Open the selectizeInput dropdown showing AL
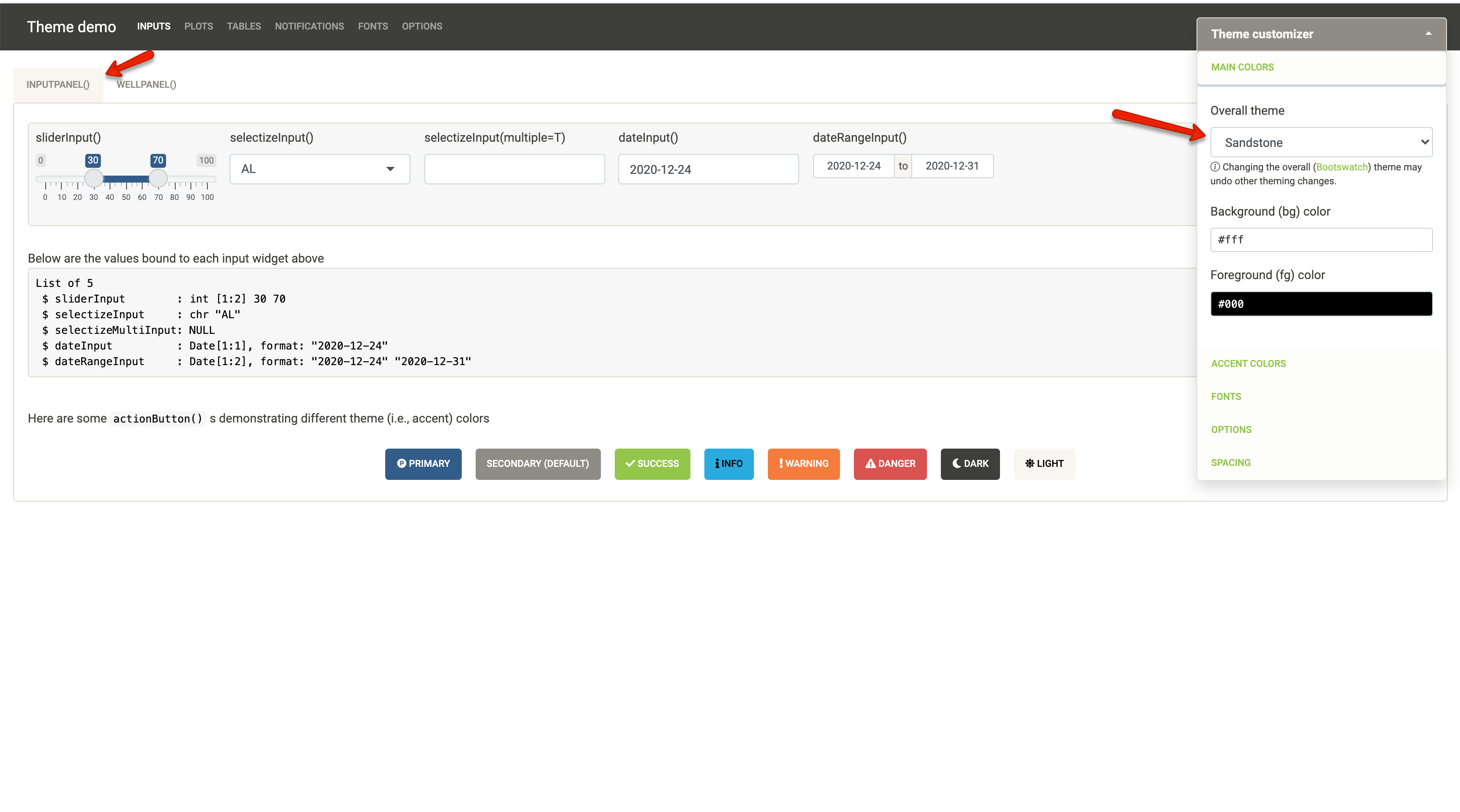1460x812 pixels. (319, 168)
